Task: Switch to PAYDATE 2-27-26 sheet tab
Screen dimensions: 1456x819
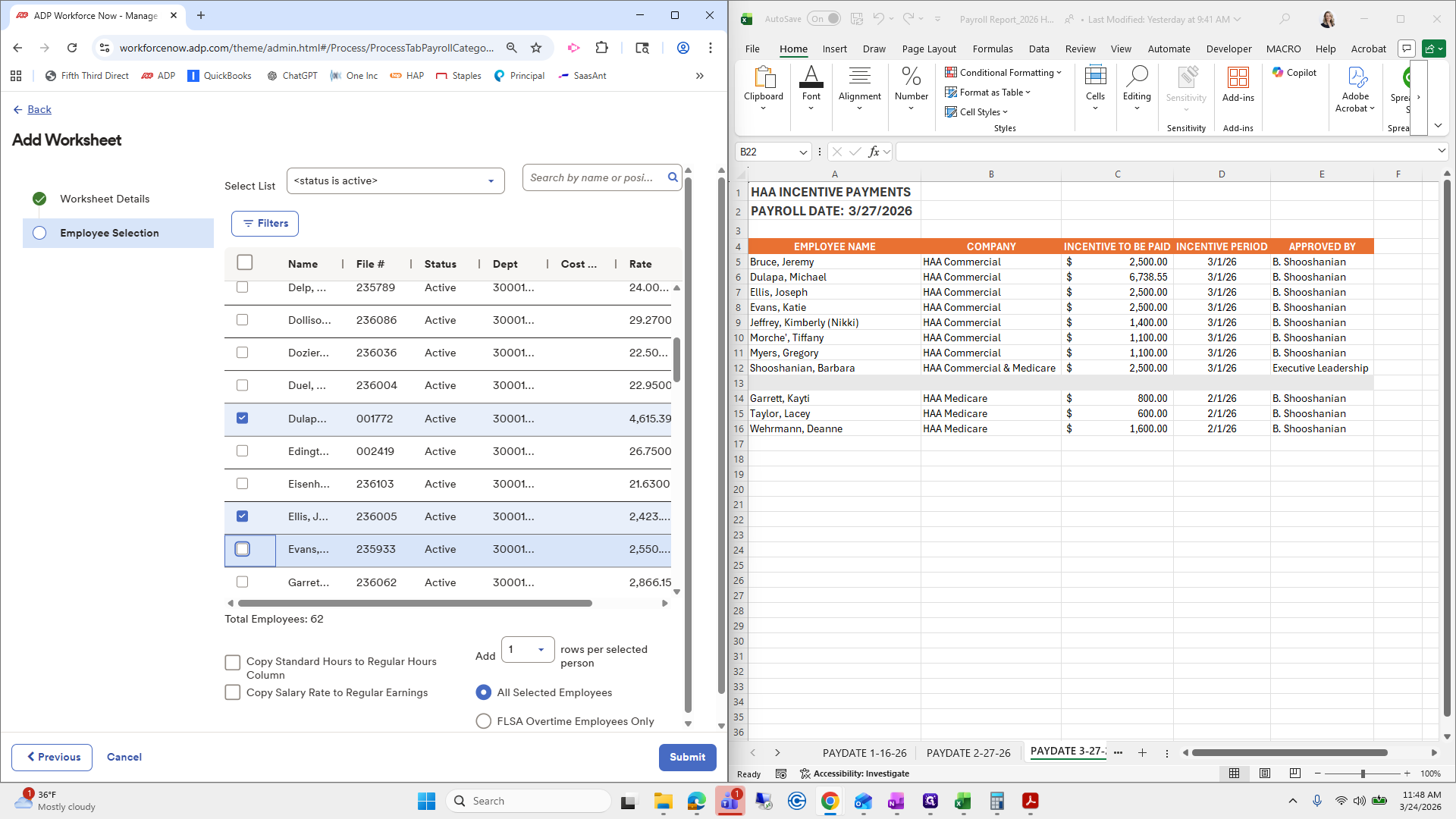Action: click(968, 753)
